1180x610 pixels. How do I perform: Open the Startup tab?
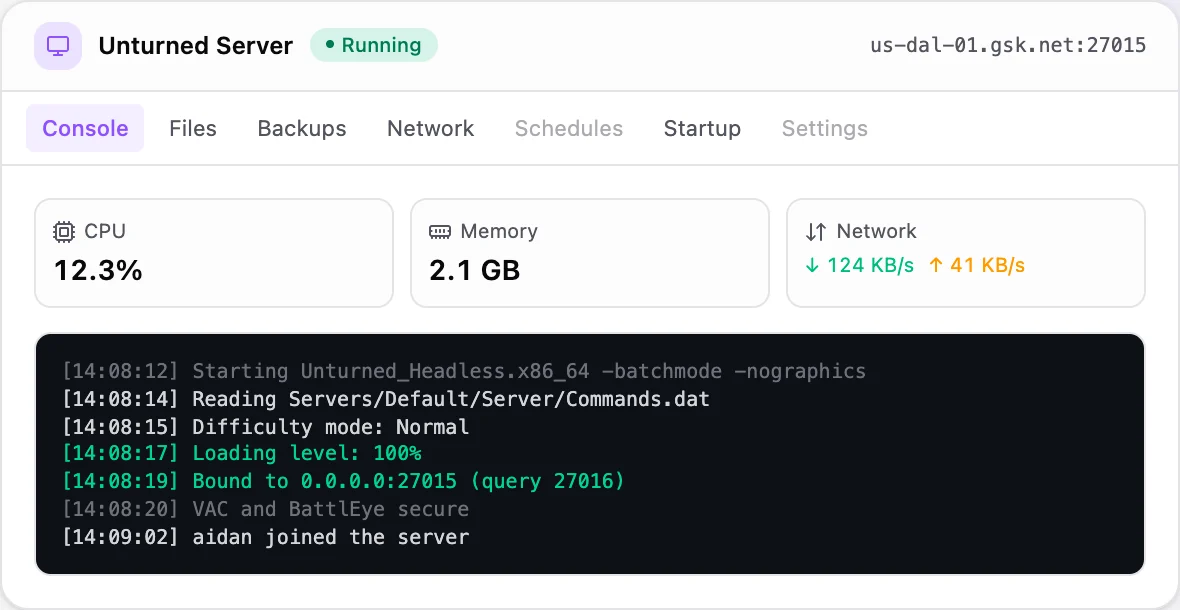702,129
